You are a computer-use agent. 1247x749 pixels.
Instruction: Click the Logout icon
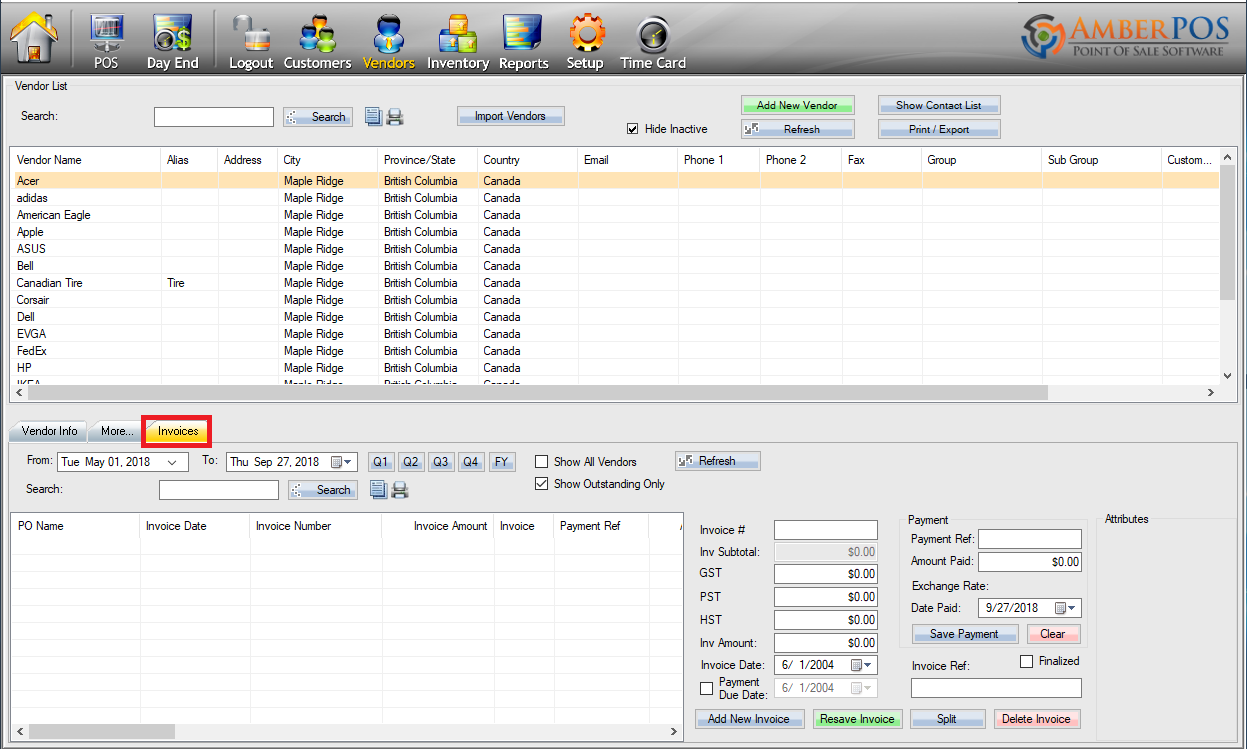tap(251, 42)
